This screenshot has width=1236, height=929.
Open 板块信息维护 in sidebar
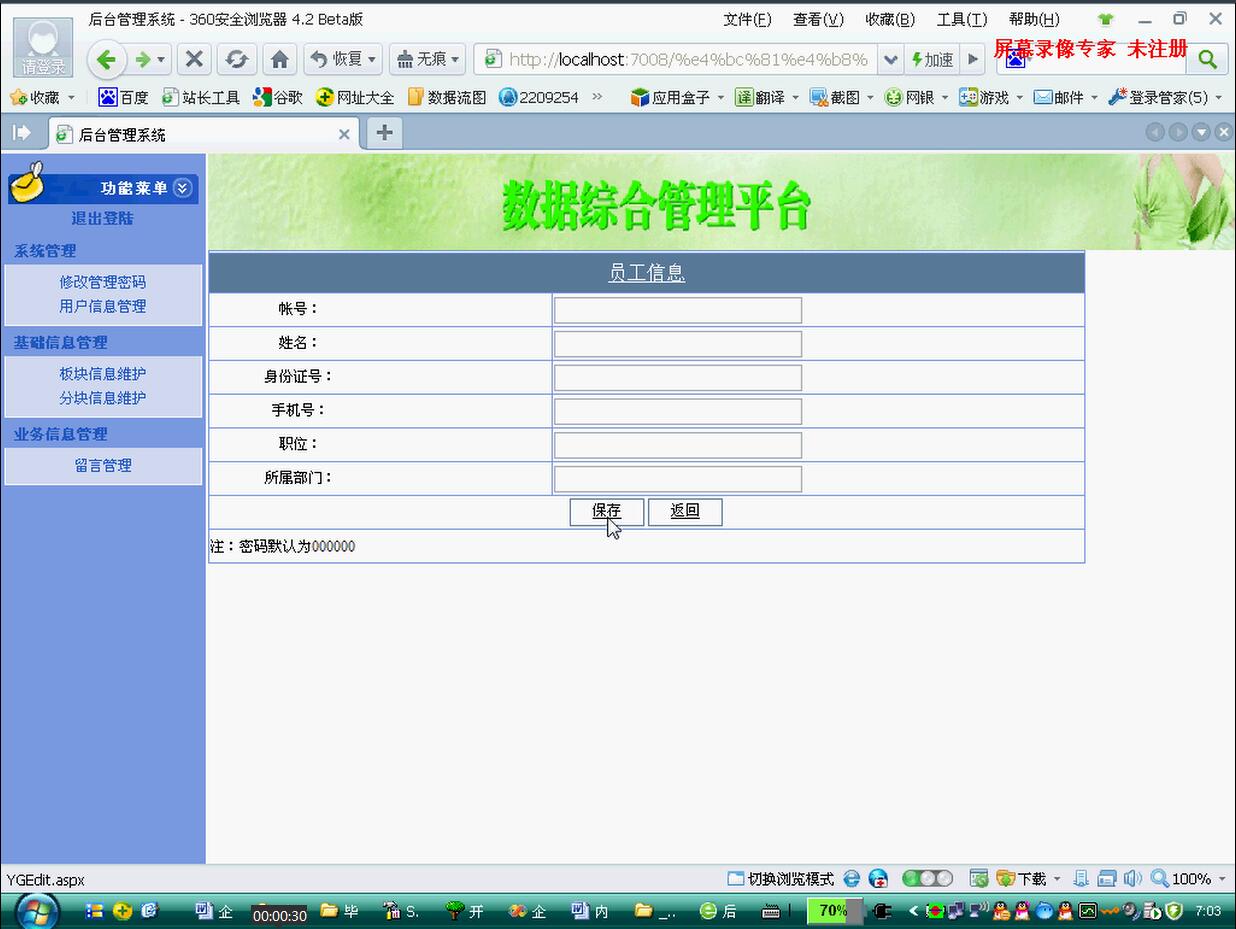coord(102,374)
